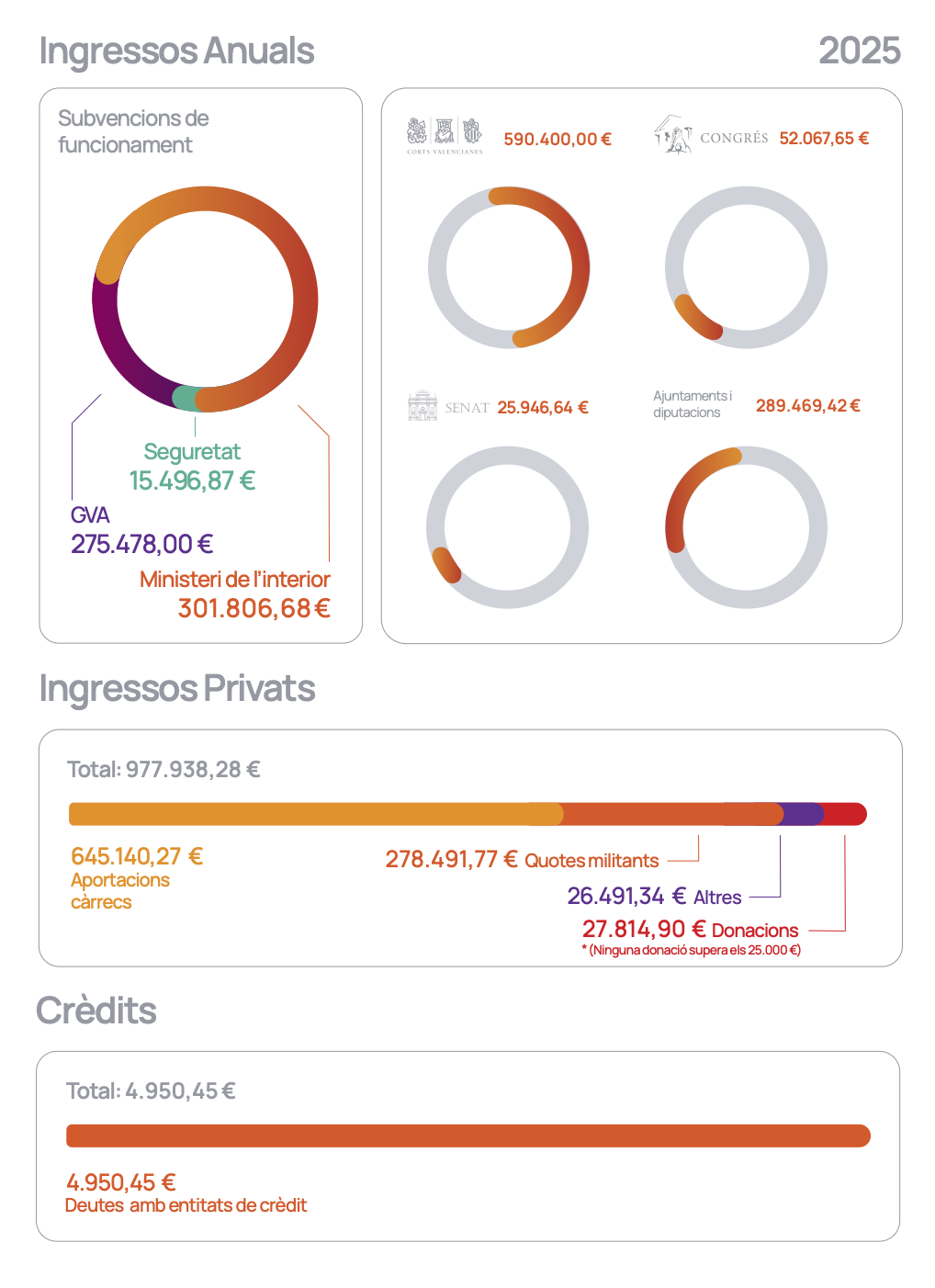Click the 590.400,00 € value

[558, 139]
